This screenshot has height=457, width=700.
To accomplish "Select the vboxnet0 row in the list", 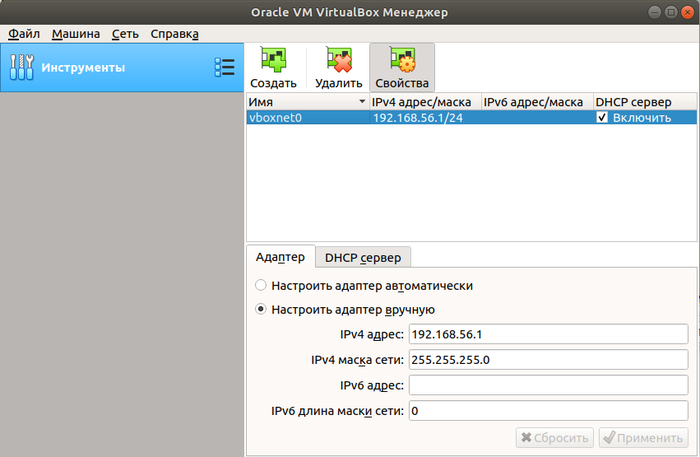I will [300, 118].
